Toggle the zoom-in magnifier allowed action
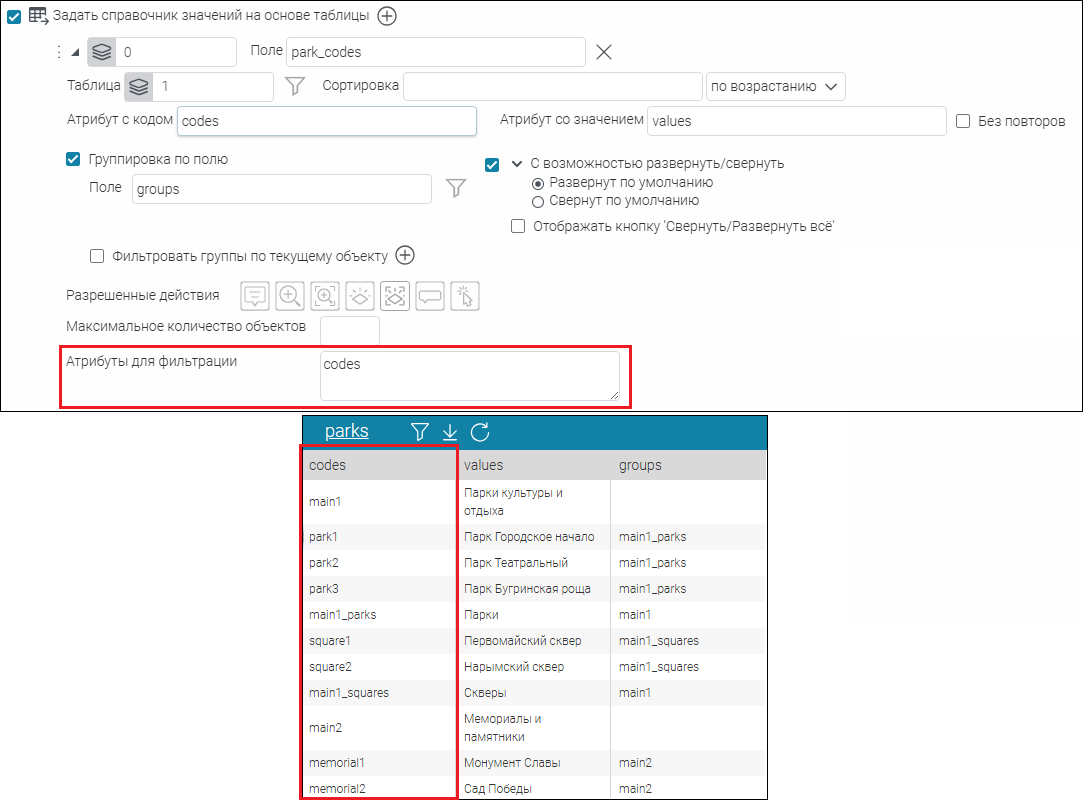The height and width of the screenshot is (800, 1083). (x=290, y=295)
